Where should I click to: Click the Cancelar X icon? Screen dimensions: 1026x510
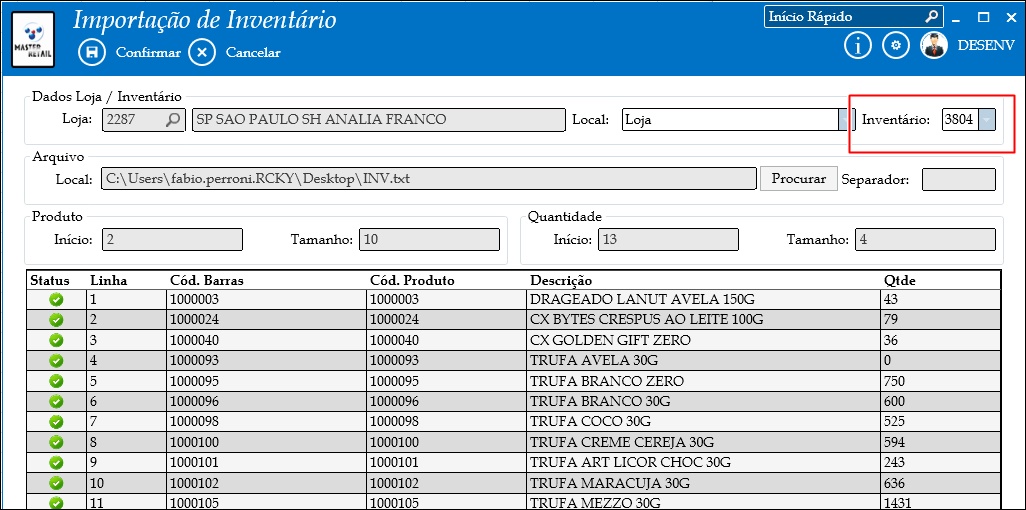tap(202, 52)
